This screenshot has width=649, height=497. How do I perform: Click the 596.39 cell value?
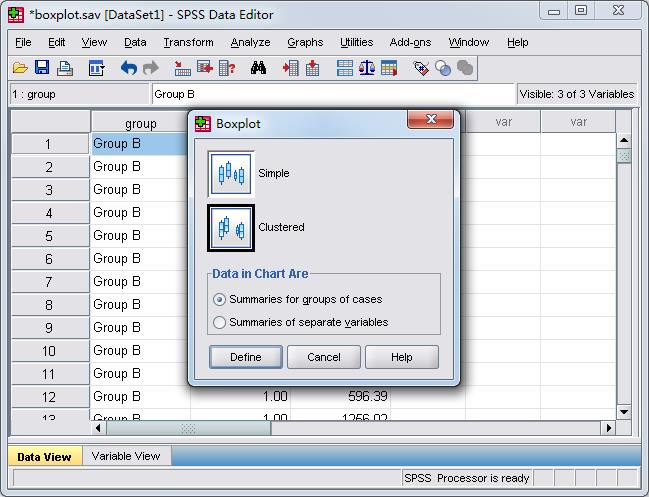tap(341, 396)
